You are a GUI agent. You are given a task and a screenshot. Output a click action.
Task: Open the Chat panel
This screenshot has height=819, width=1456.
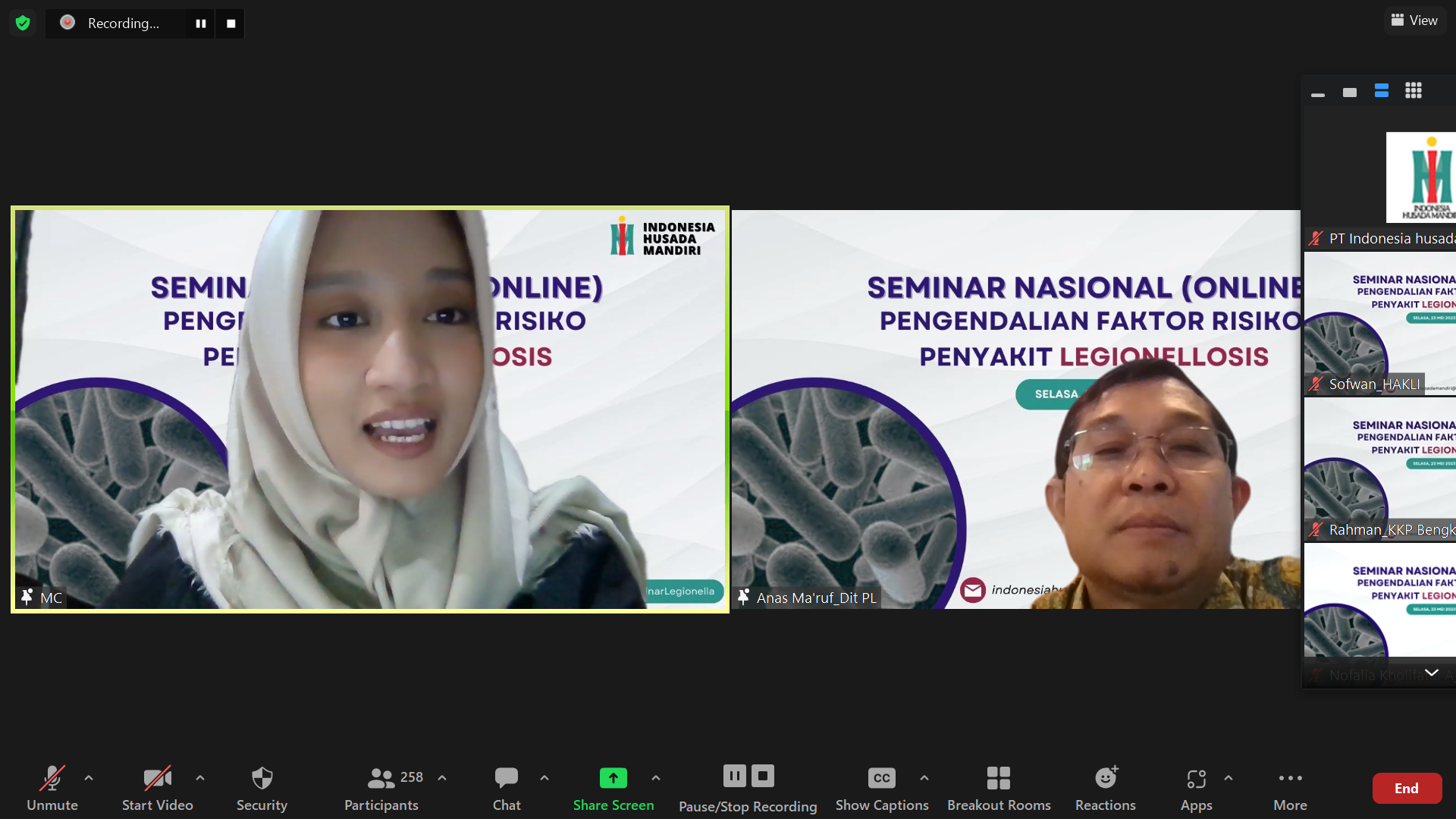pos(506,789)
